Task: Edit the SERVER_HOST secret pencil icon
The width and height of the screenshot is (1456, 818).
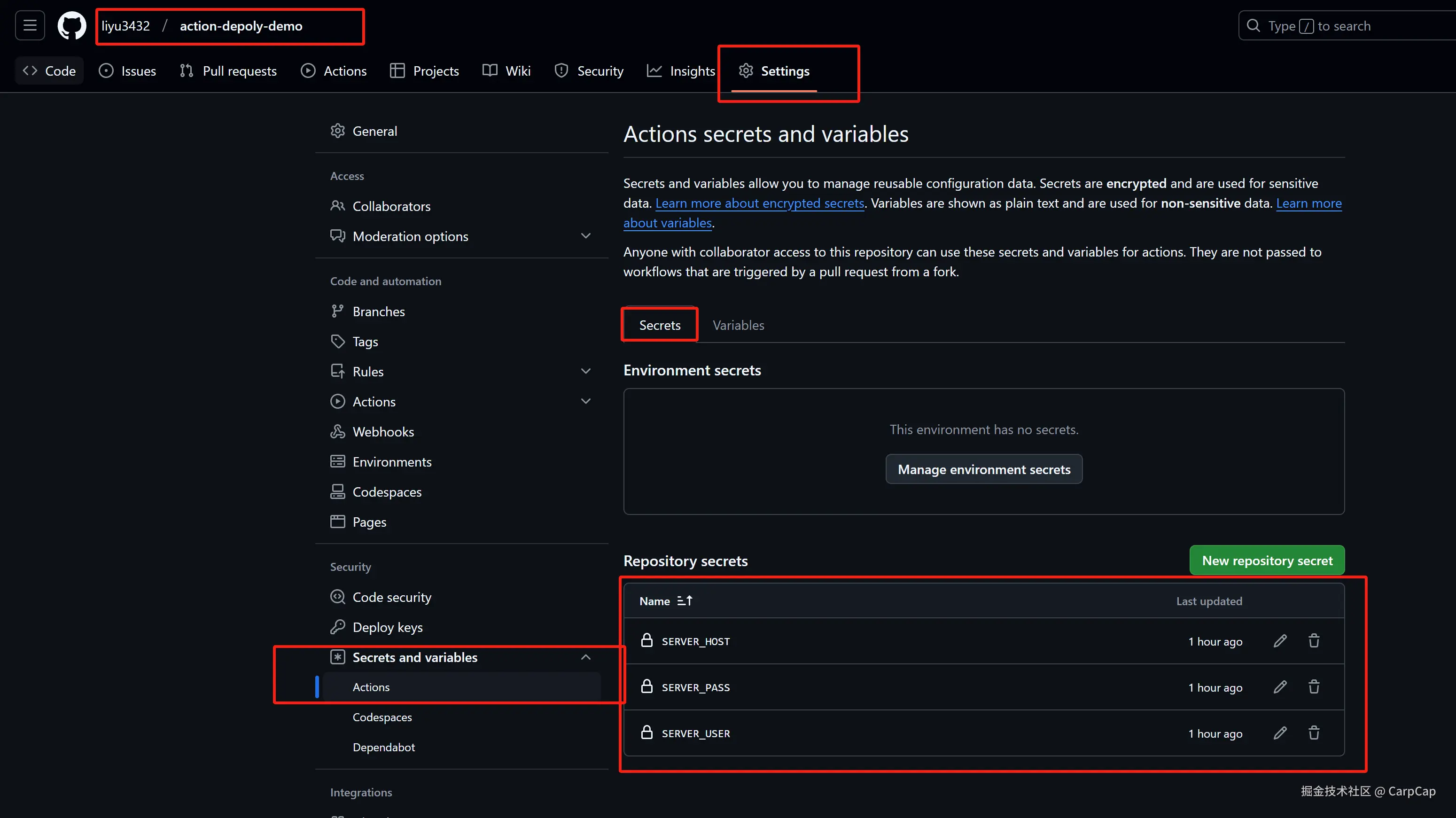Action: pos(1280,641)
